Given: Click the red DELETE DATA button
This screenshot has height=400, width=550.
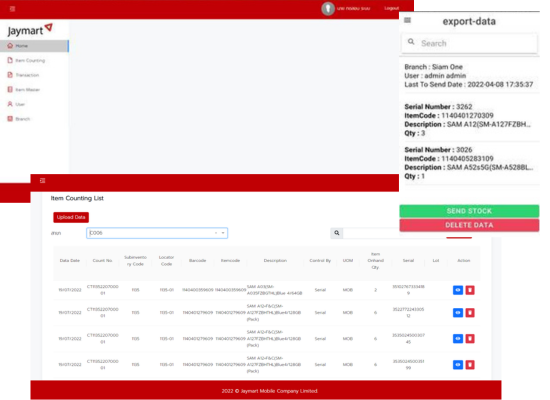Looking at the screenshot, I should pos(469,225).
